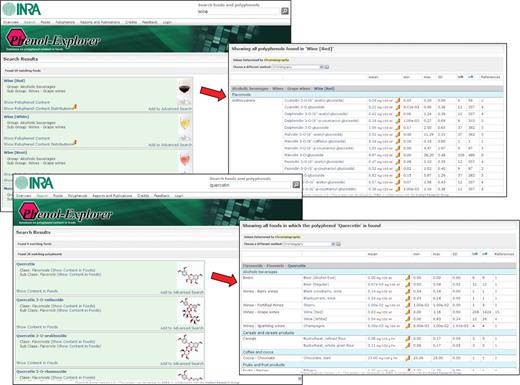Open the method dropdown in the Quercetin panel
Screen dimensions: 520x385
(x=310, y=244)
